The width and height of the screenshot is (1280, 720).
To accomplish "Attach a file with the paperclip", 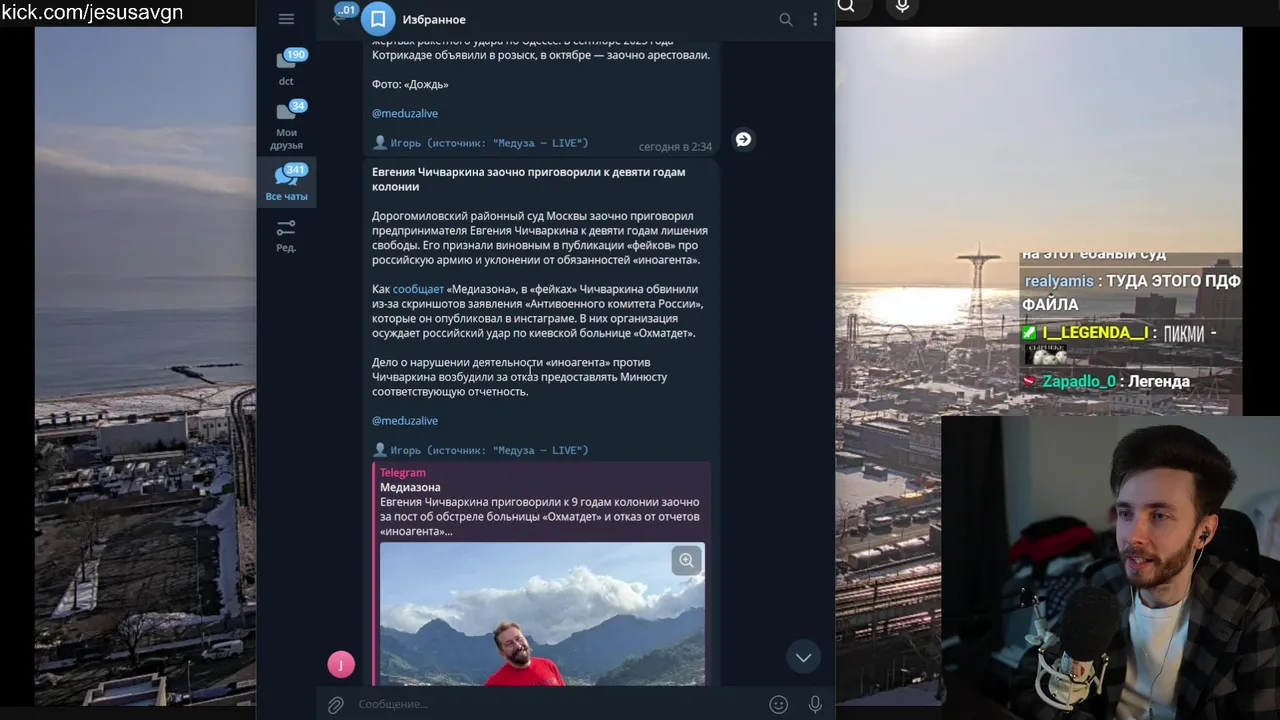I will tap(336, 704).
